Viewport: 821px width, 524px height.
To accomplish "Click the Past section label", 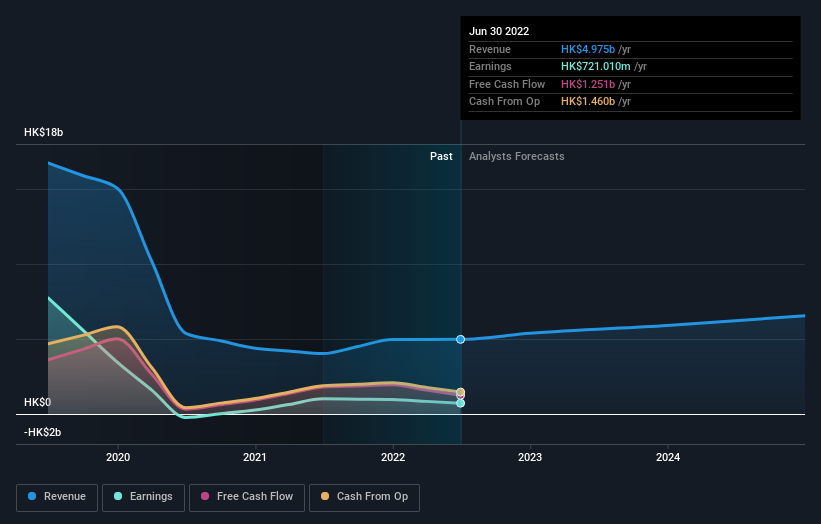I will pyautogui.click(x=441, y=156).
